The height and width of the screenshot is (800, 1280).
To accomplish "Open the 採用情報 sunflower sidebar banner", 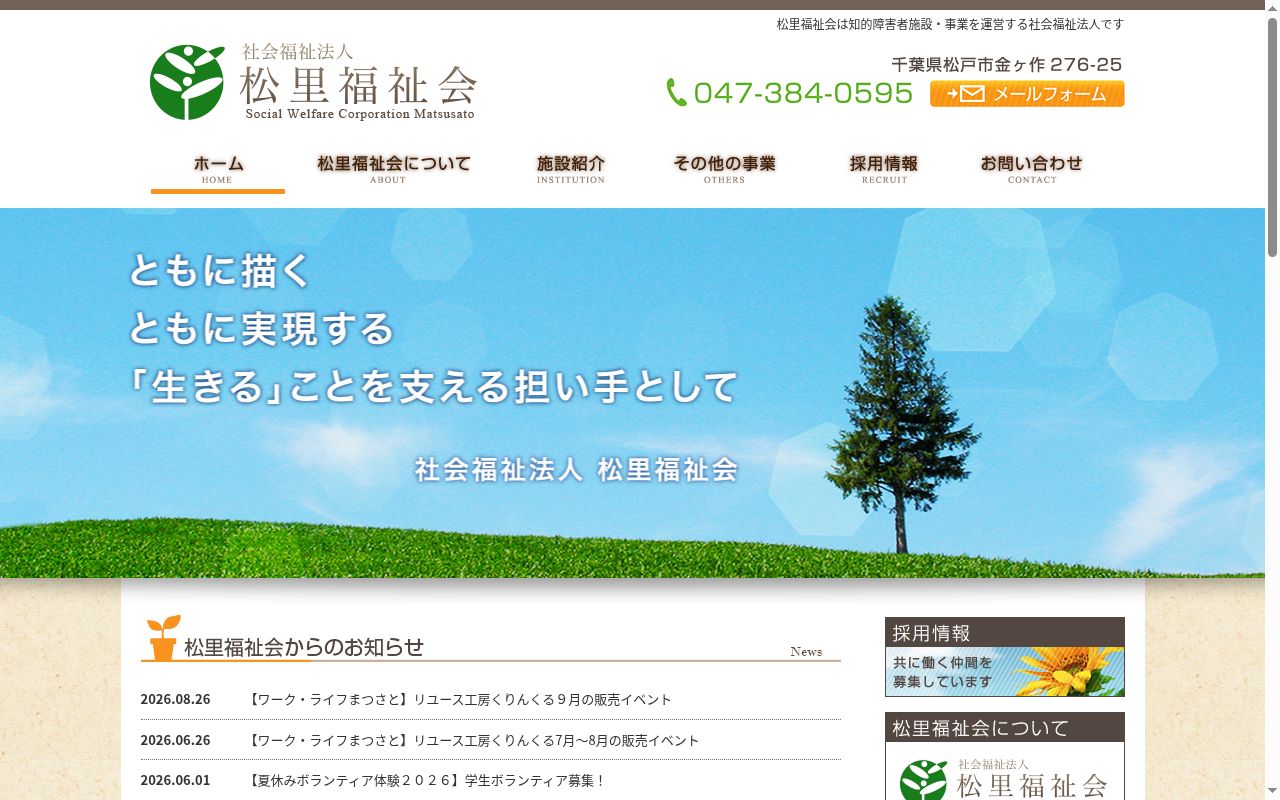I will [x=1005, y=657].
